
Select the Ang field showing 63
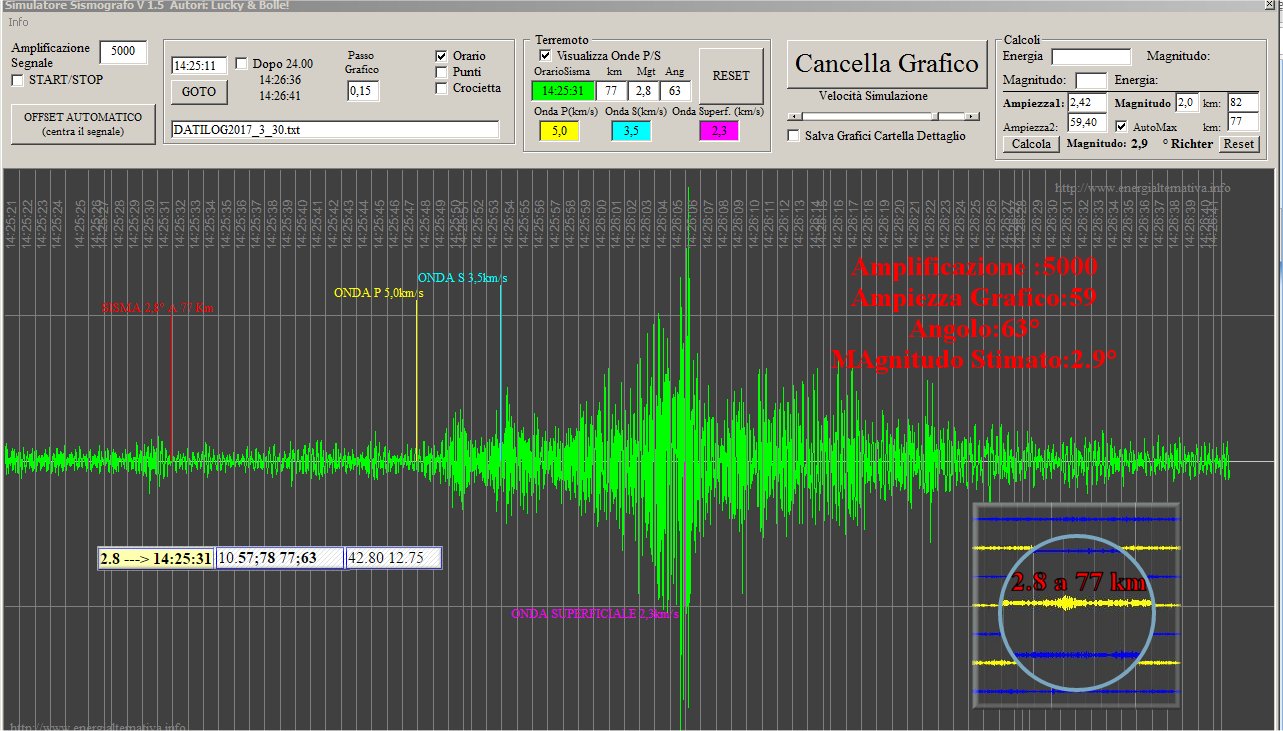(675, 91)
